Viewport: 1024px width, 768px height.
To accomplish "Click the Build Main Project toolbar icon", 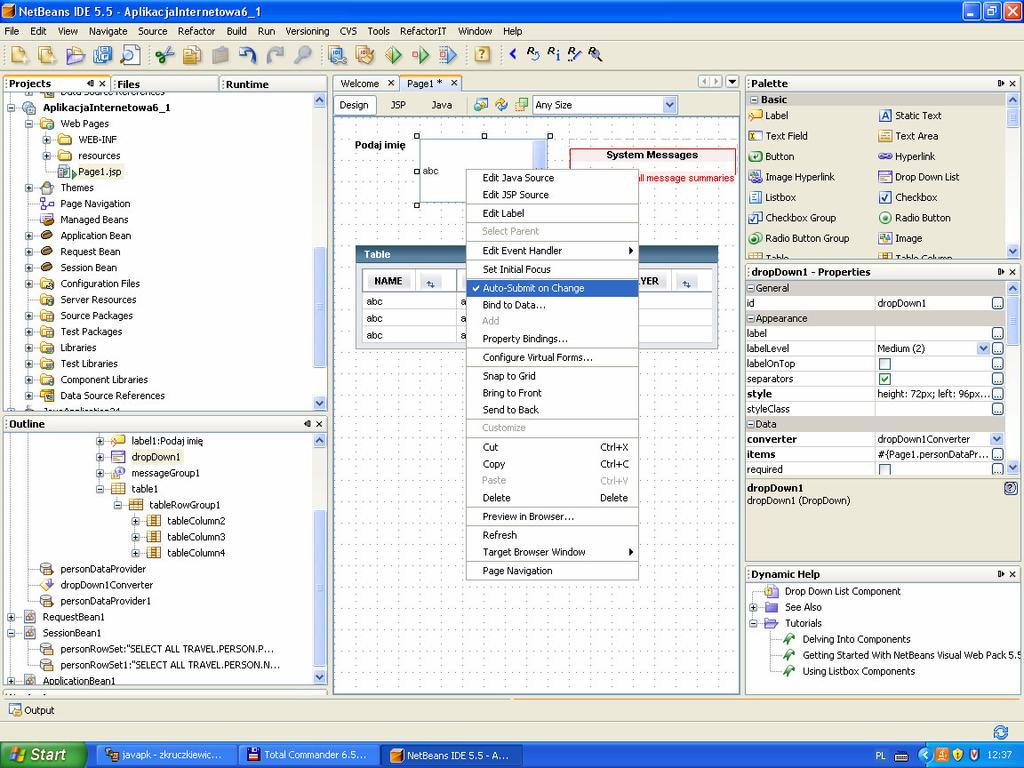I will (338, 55).
